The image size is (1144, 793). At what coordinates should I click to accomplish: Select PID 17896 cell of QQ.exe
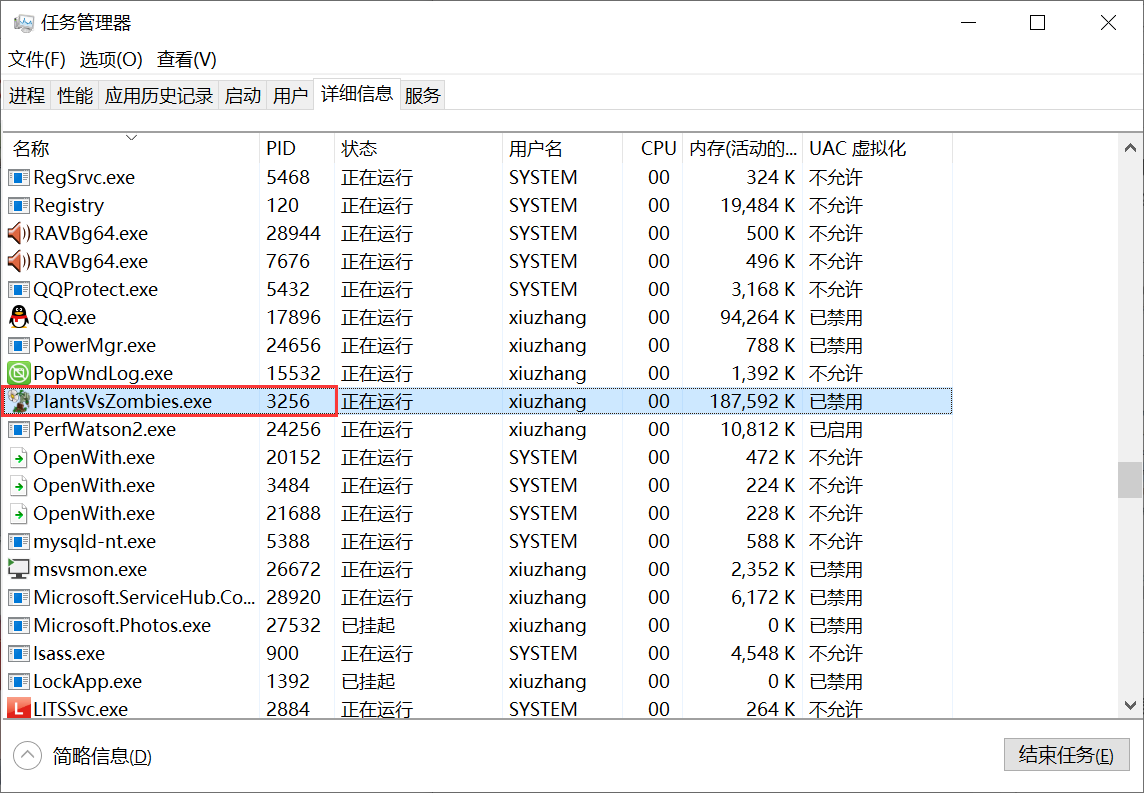[x=293, y=317]
